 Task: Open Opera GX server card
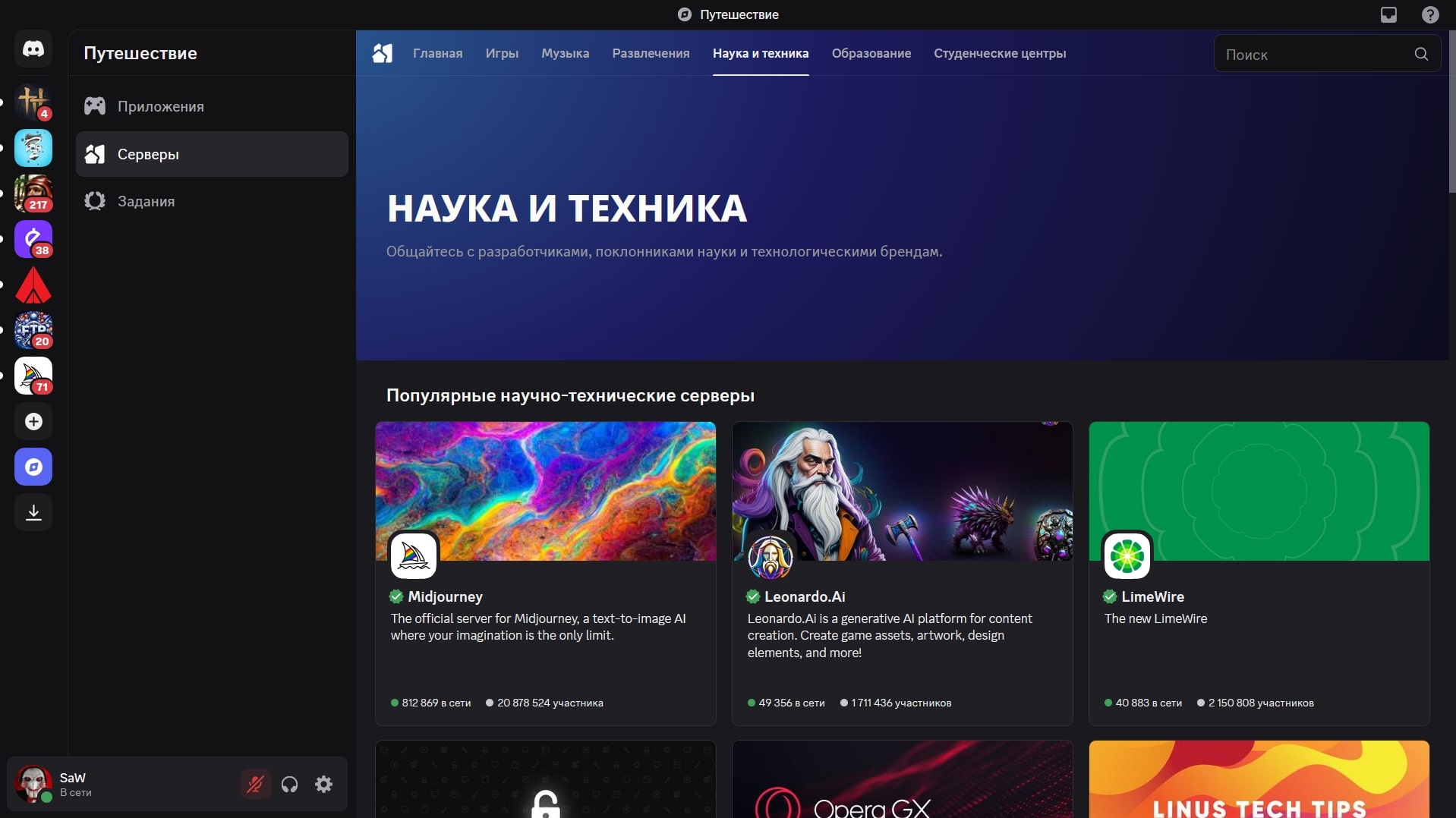click(902, 779)
